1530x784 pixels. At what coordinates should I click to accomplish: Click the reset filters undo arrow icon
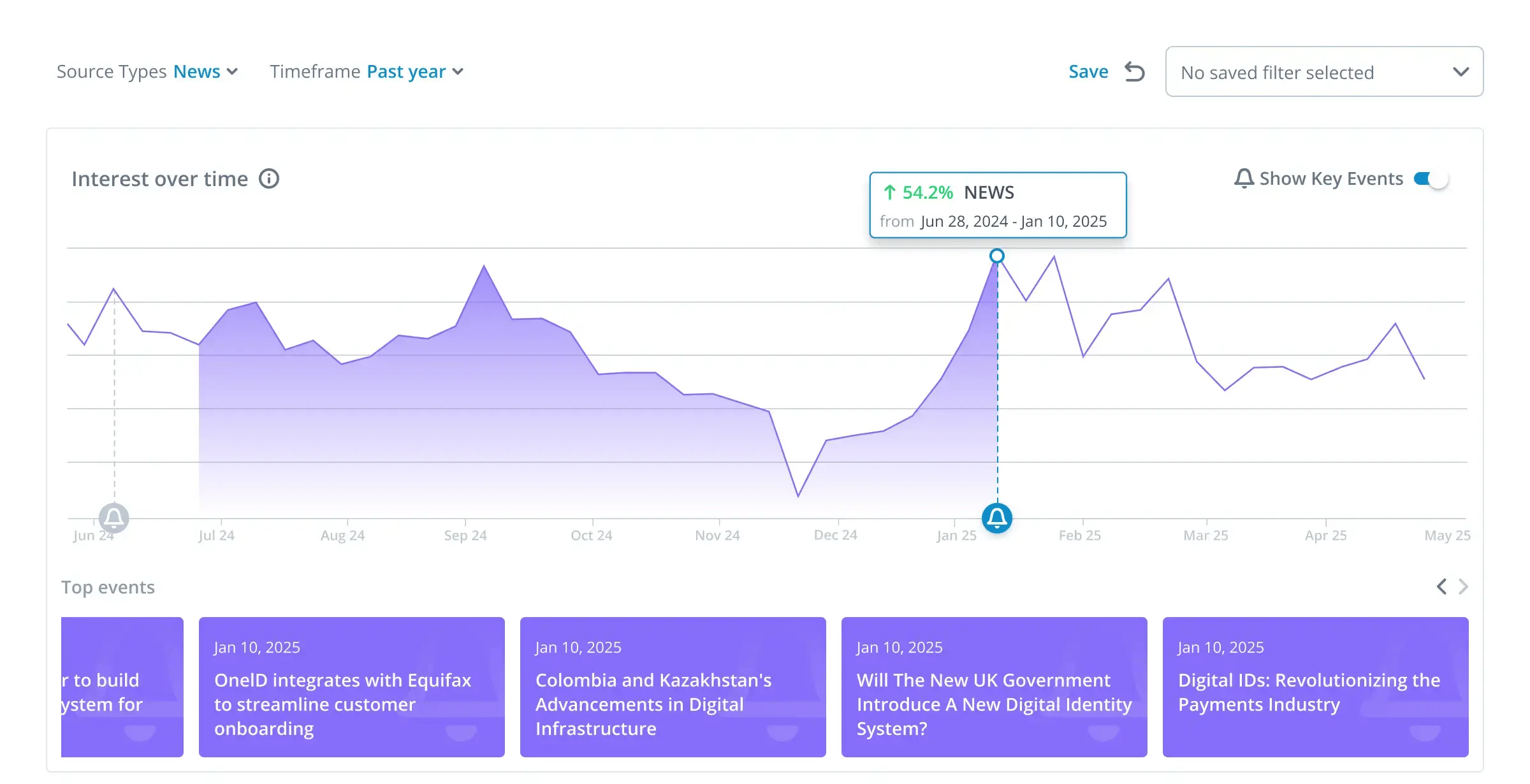(x=1135, y=72)
